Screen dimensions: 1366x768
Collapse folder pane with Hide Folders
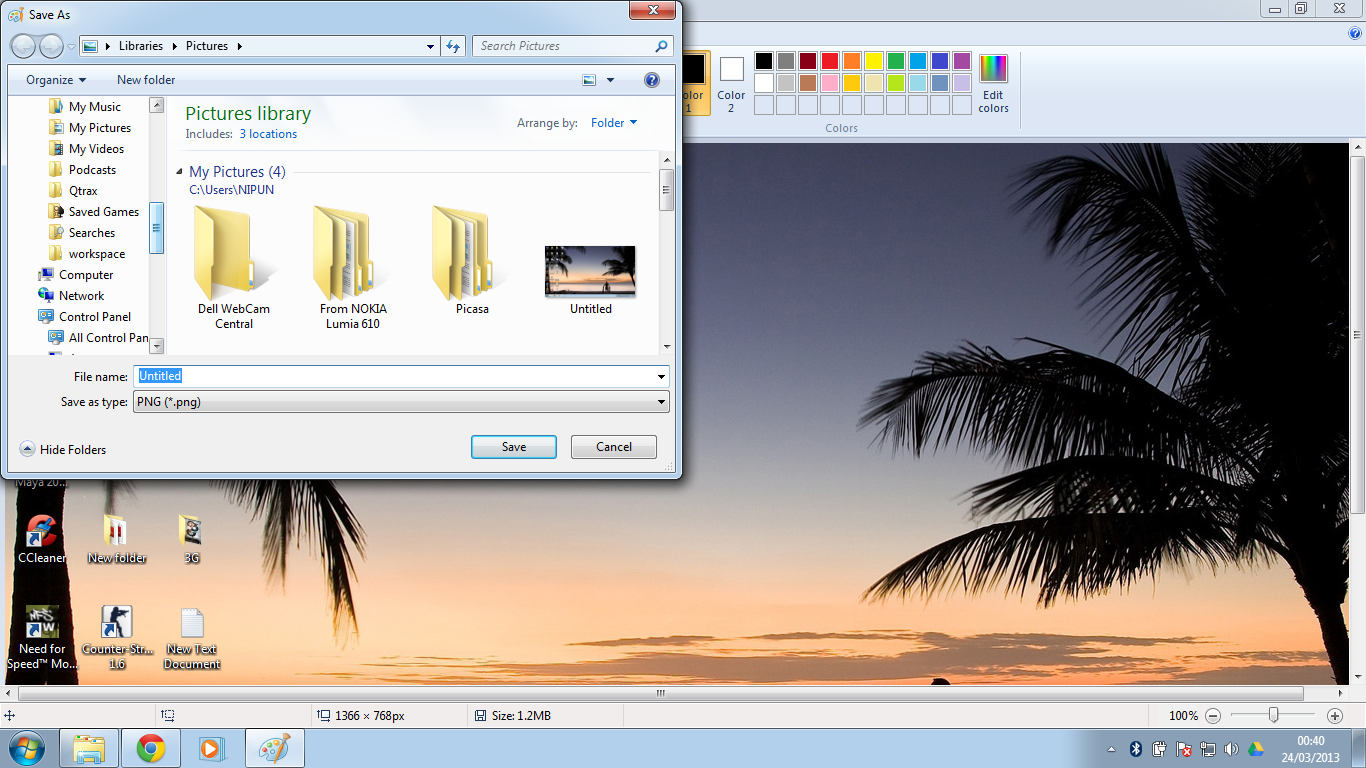point(63,450)
